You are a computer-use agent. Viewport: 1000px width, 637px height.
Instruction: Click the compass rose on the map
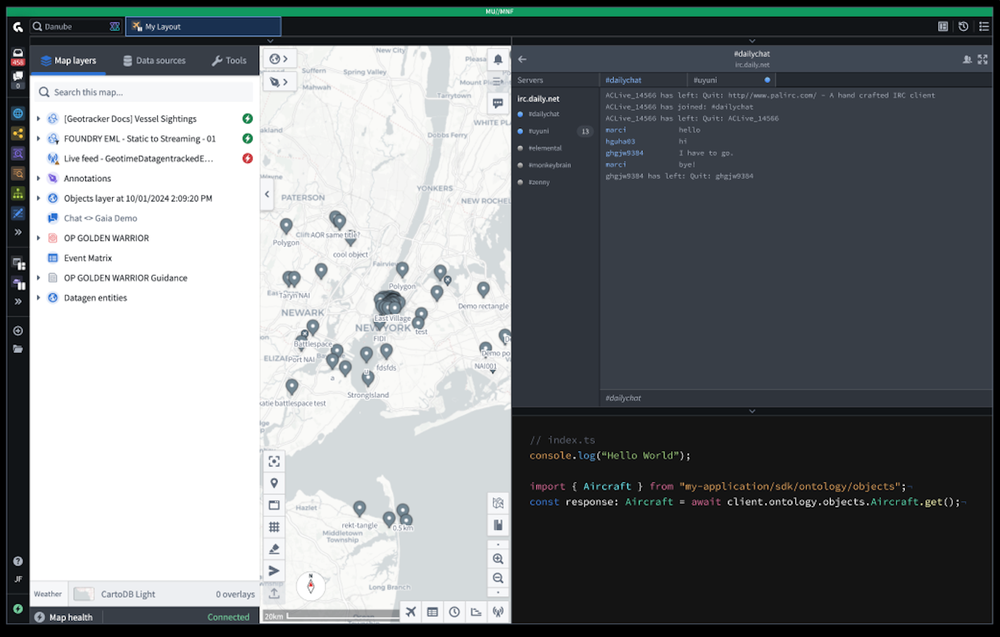tap(310, 587)
